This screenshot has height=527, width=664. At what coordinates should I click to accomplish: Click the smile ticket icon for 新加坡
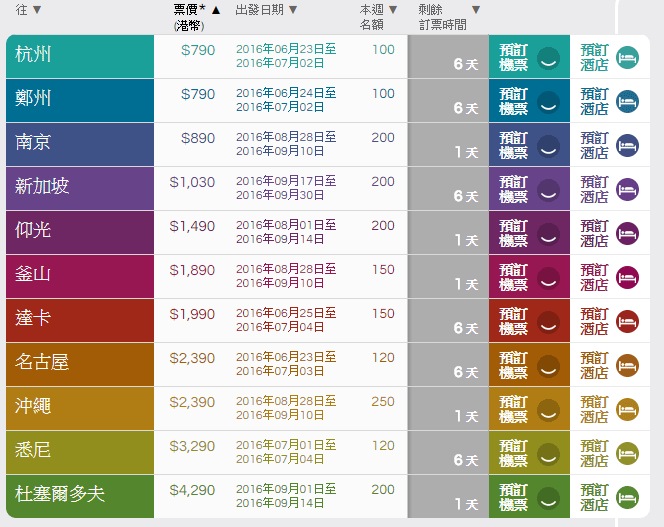[547, 190]
